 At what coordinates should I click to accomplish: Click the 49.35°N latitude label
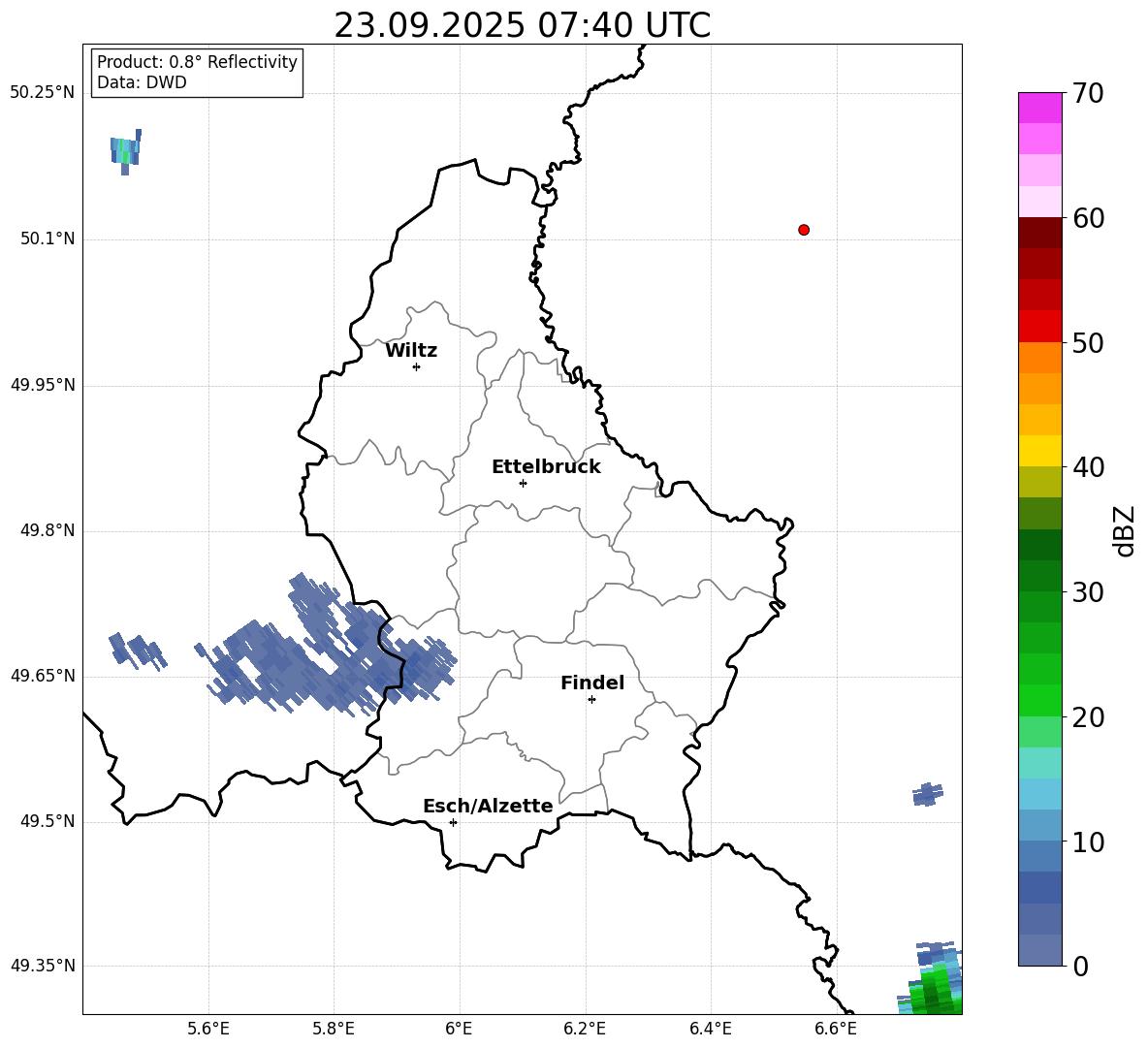pyautogui.click(x=43, y=966)
